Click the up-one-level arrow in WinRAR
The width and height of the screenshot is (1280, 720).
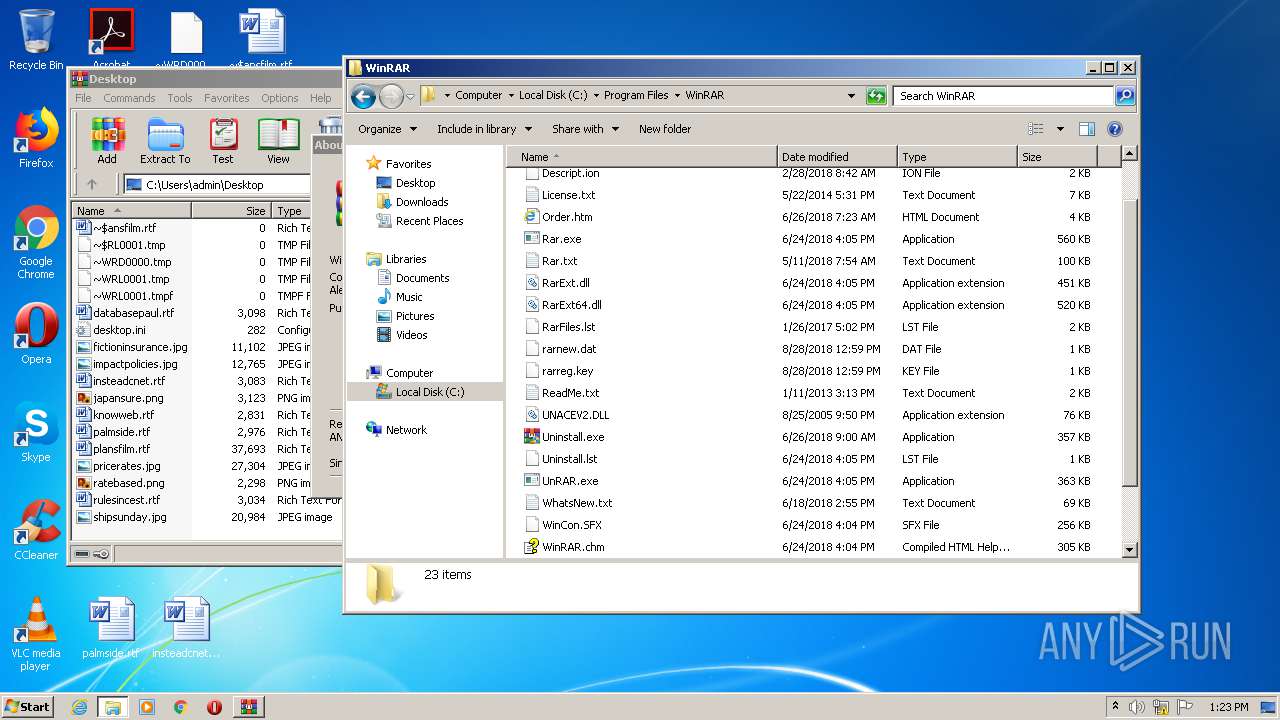(92, 184)
